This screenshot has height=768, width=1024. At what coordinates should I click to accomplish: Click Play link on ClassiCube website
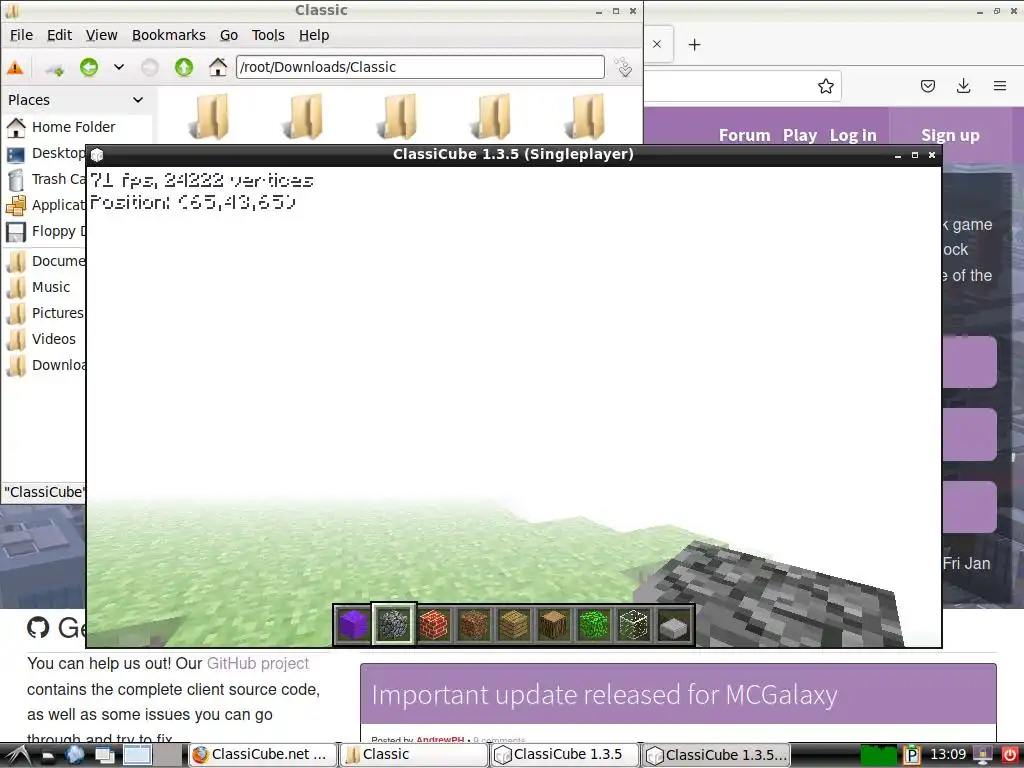(x=800, y=135)
